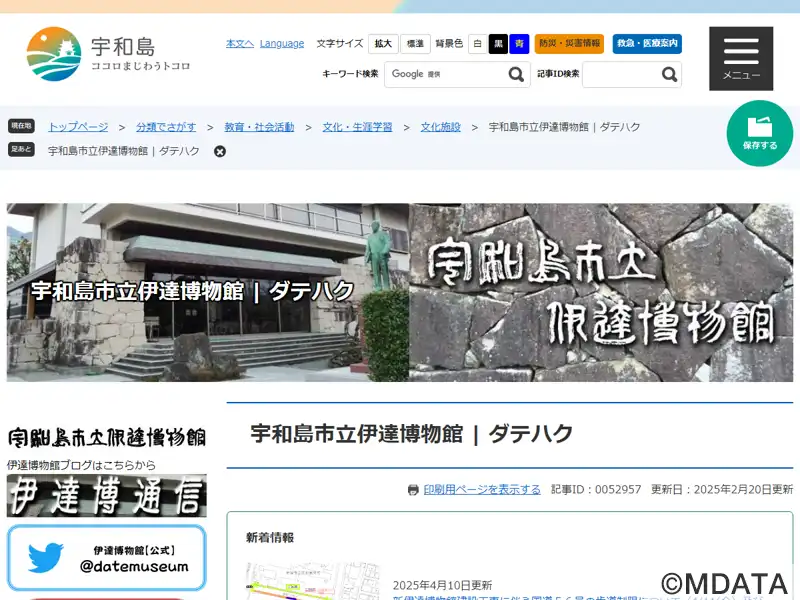The width and height of the screenshot is (800, 600).
Task: Select the blue 青 background color
Action: (x=519, y=44)
